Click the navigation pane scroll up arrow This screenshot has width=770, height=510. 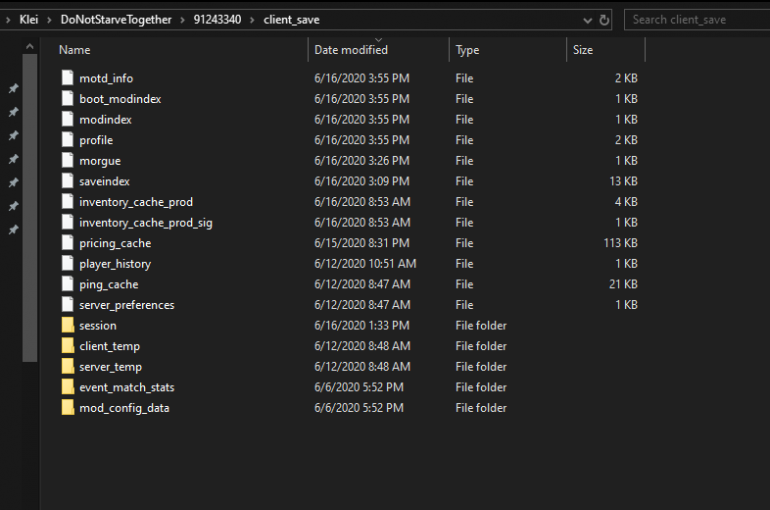tap(29, 47)
